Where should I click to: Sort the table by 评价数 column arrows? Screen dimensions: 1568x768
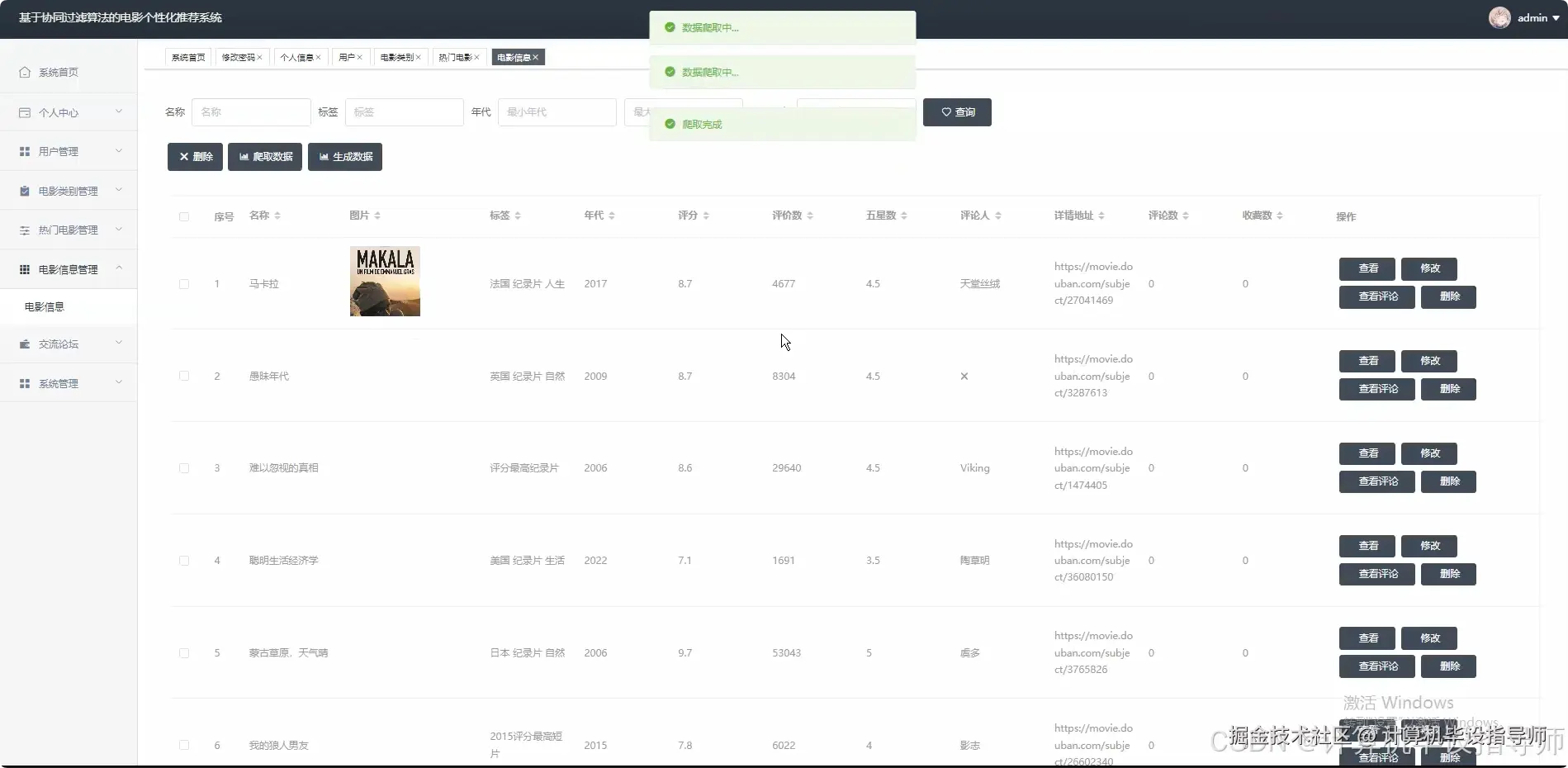pyautogui.click(x=810, y=216)
